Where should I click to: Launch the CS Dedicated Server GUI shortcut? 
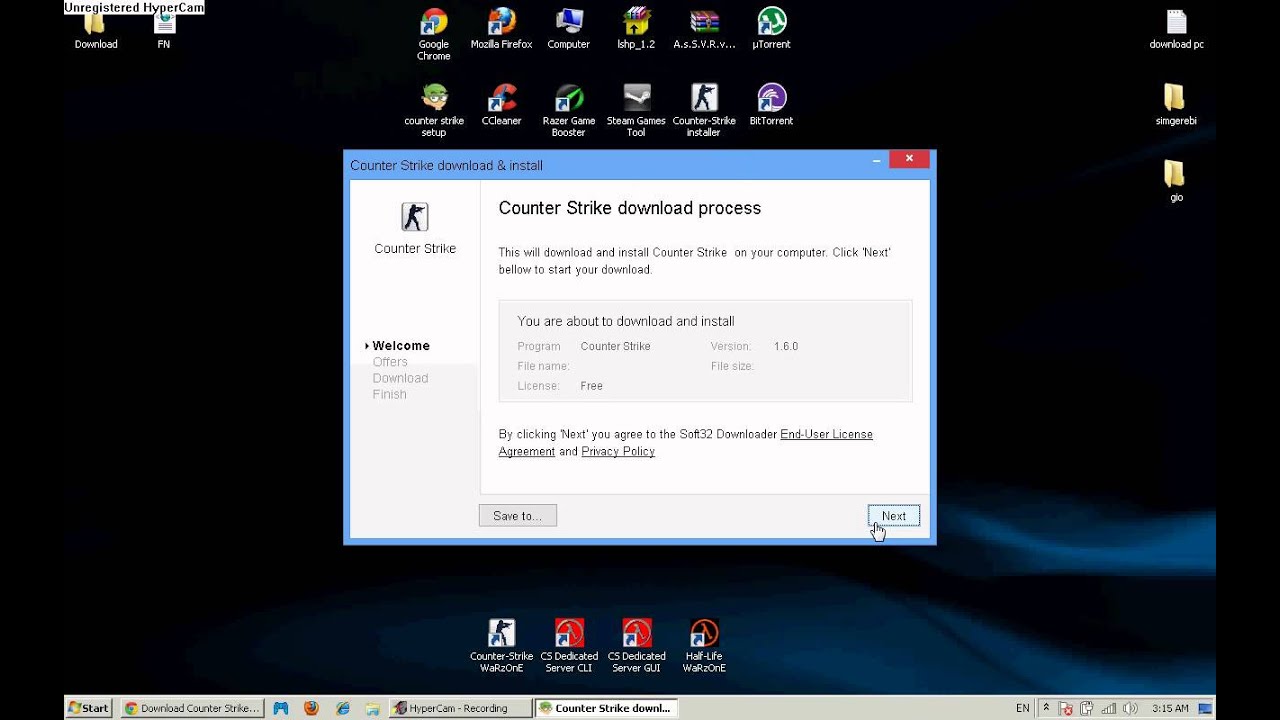tap(636, 646)
